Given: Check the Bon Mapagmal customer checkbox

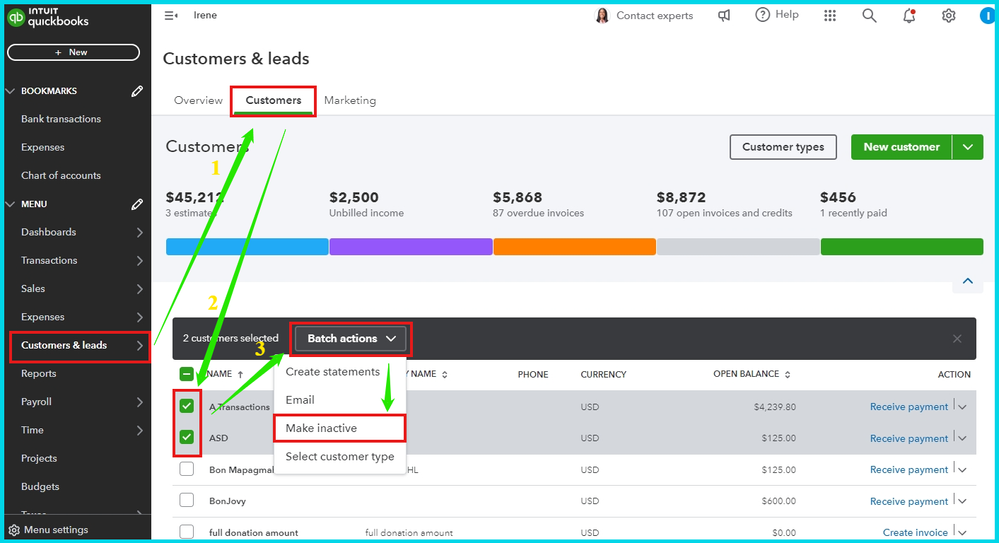Looking at the screenshot, I should point(186,469).
